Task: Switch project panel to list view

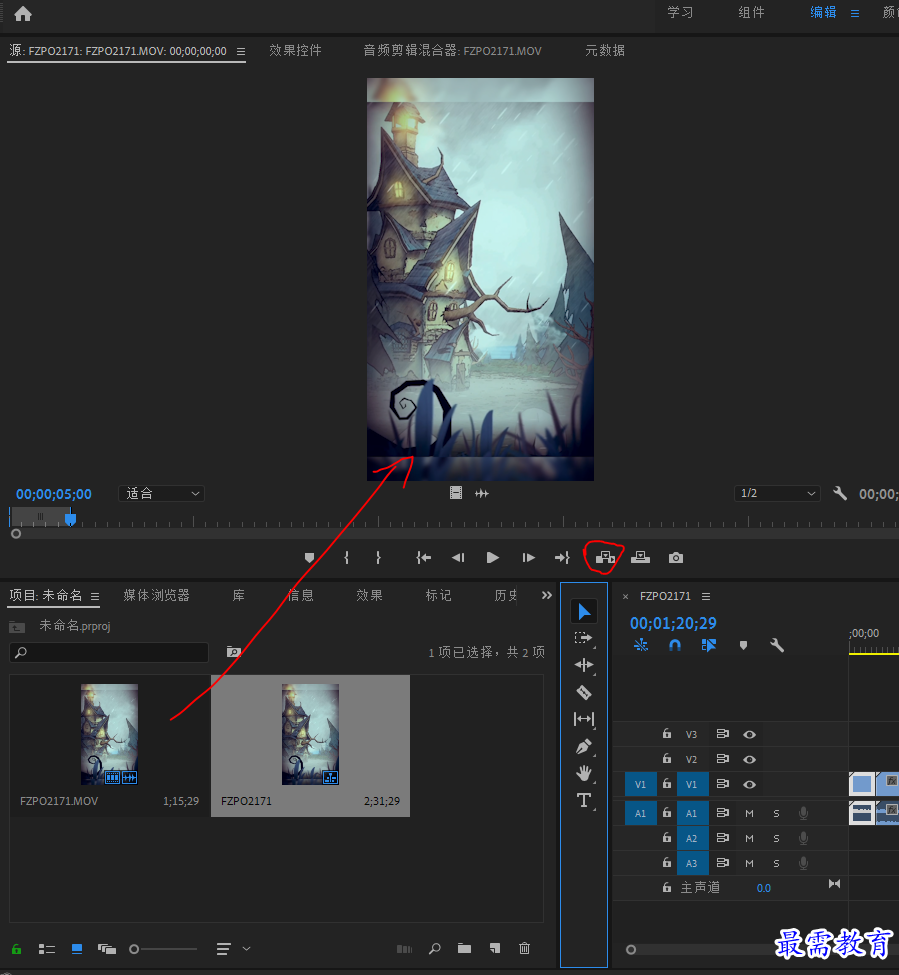Action: (47, 949)
